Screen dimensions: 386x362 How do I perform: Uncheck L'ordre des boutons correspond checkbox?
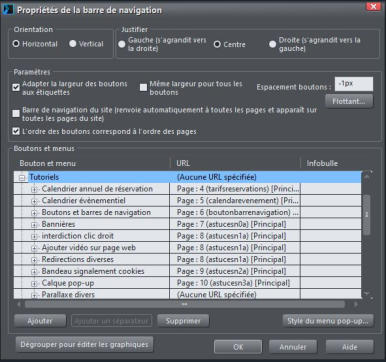pos(16,131)
